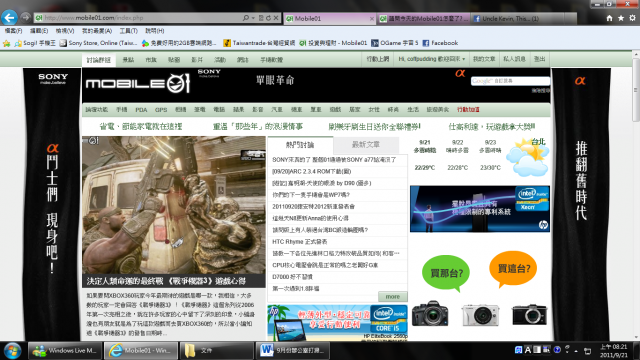Switch to the Uncle Kevin Facebook tab
This screenshot has width=640, height=360.
click(x=518, y=18)
